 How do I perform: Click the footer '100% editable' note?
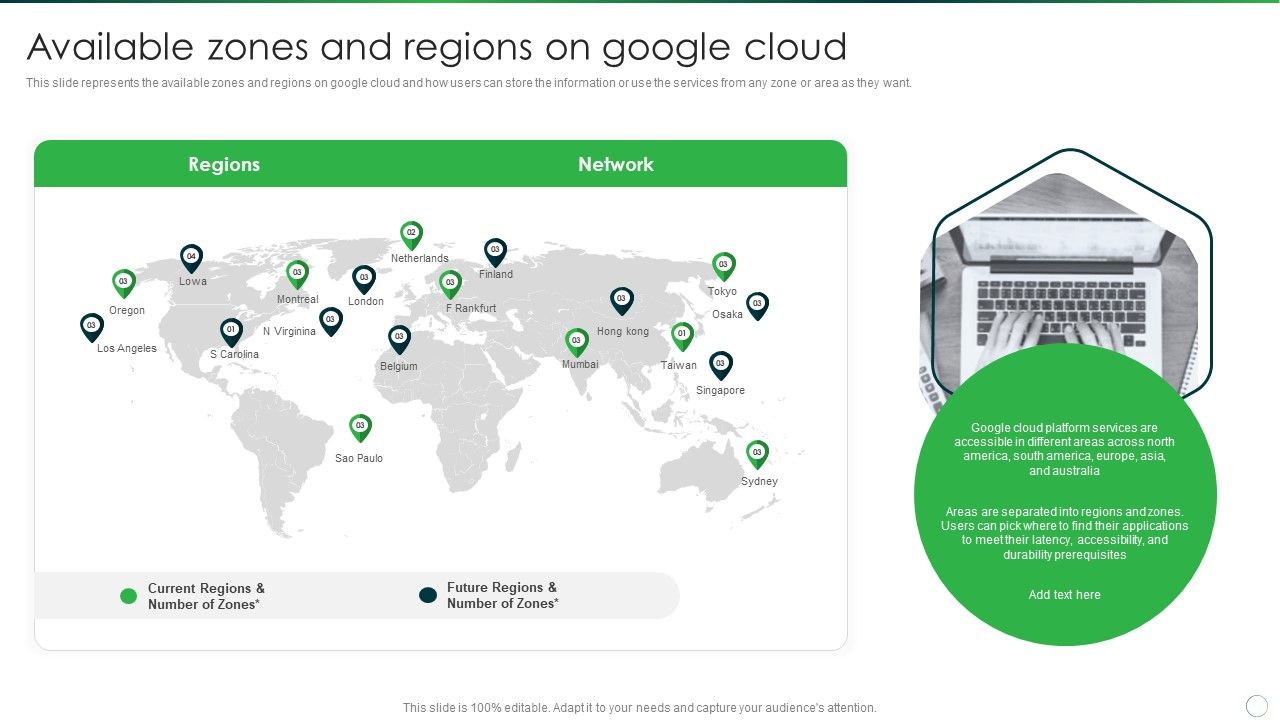click(640, 708)
